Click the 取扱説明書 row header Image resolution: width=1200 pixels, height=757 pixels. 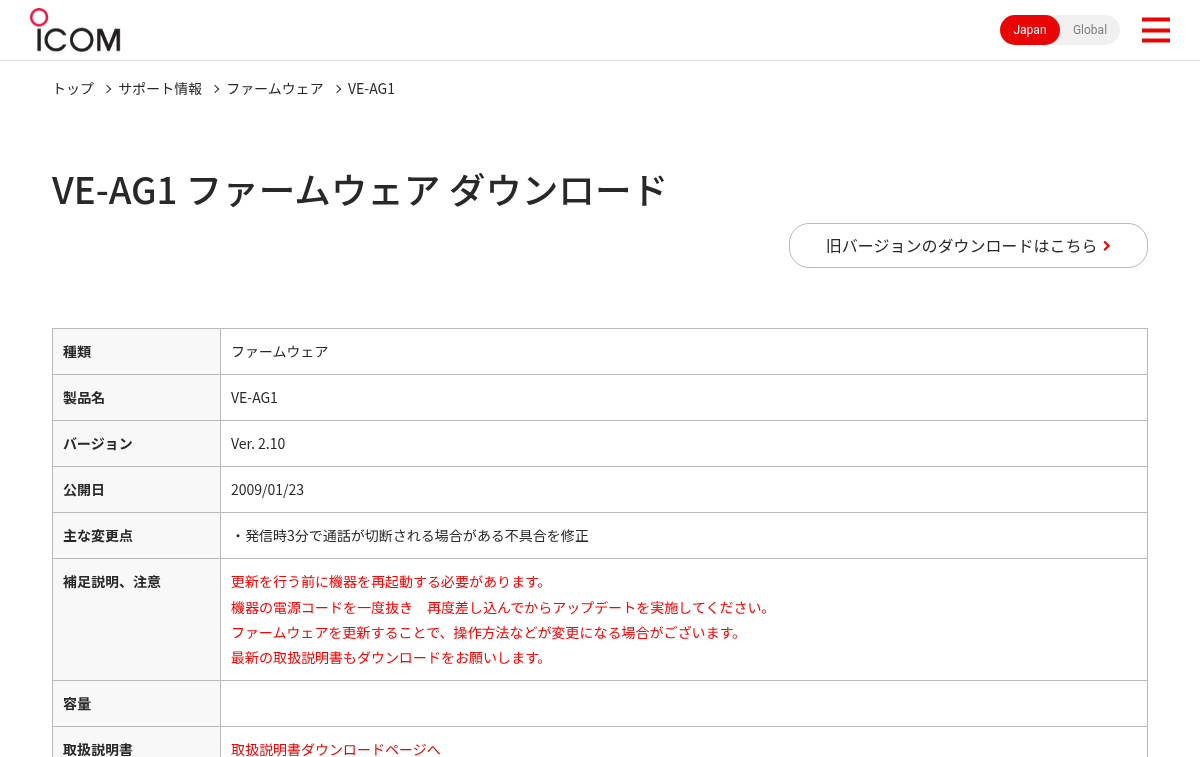(136, 742)
